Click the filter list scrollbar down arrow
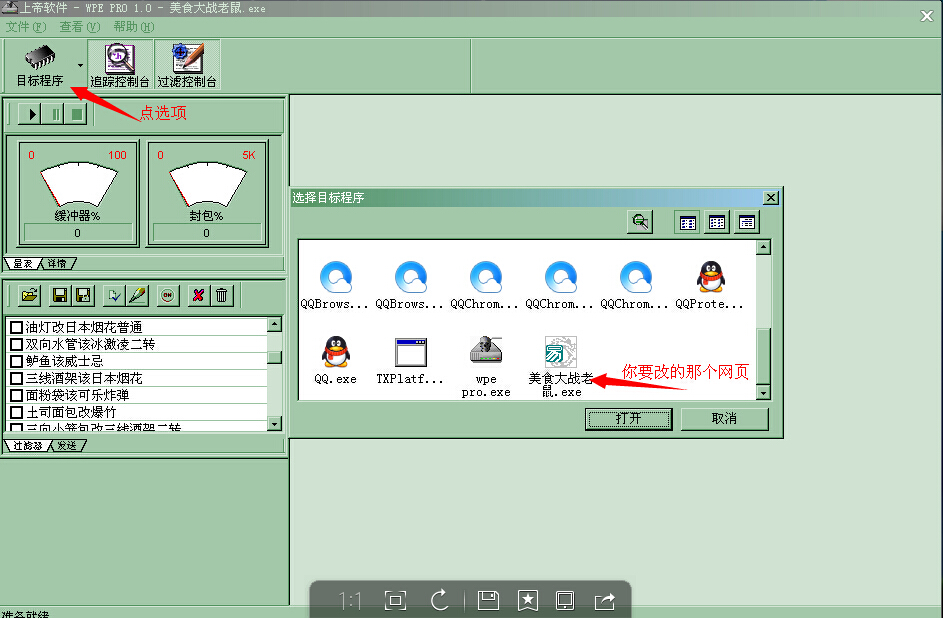Viewport: 943px width, 618px height. click(x=275, y=425)
